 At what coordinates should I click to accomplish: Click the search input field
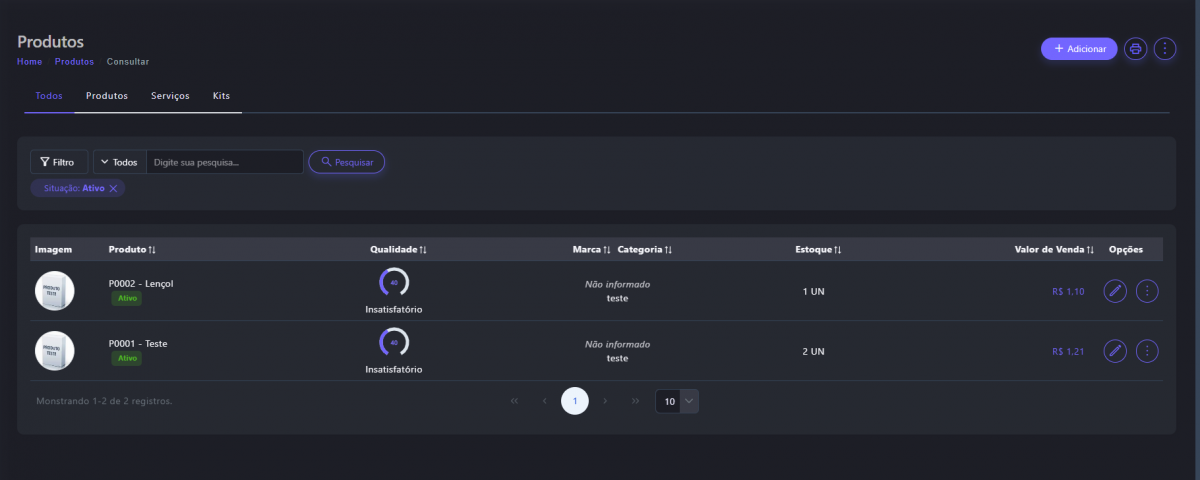coord(224,162)
